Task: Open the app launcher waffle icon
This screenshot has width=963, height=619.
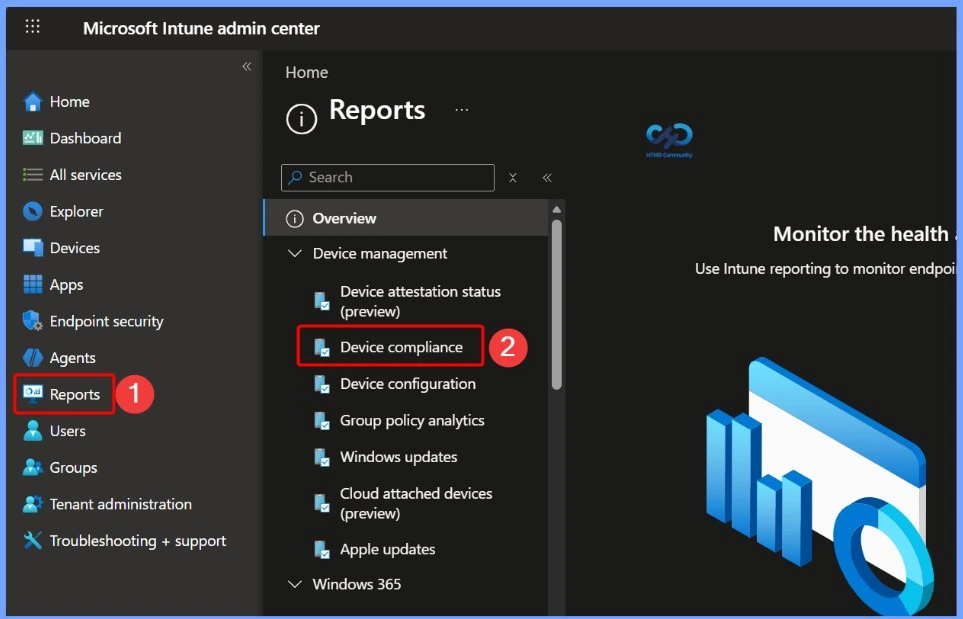Action: pyautogui.click(x=33, y=26)
